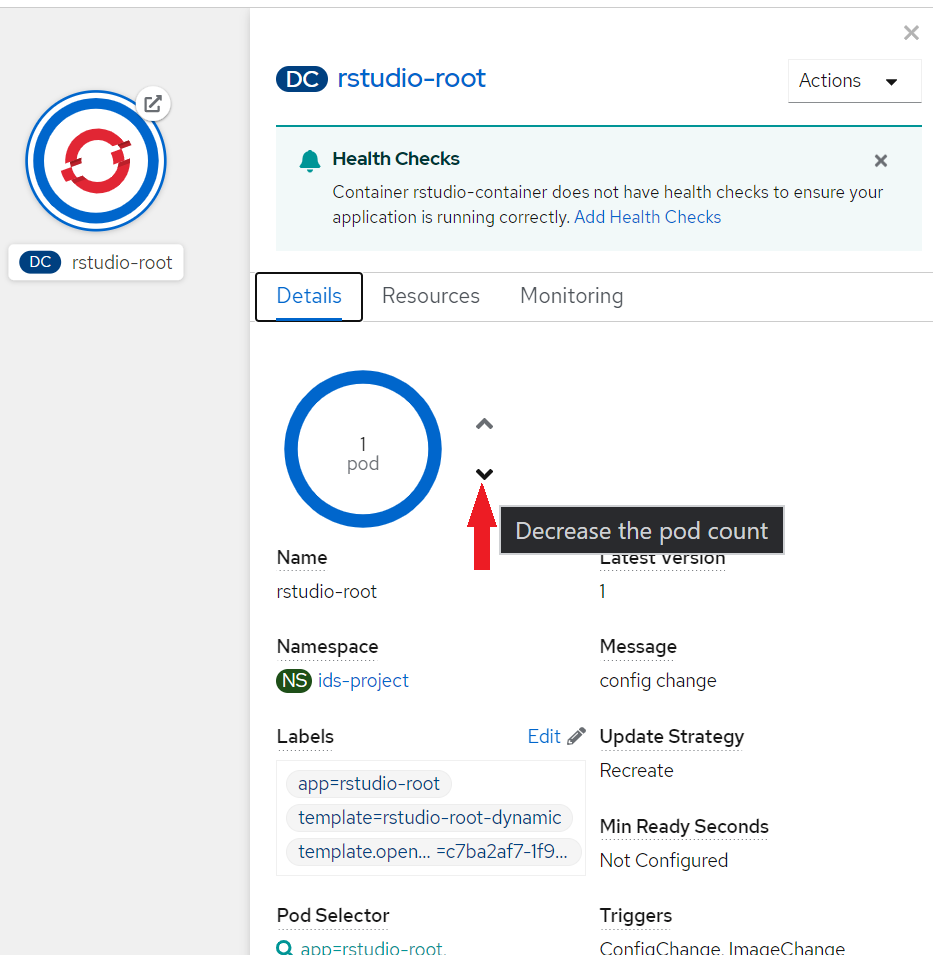933x955 pixels.
Task: Click the Name field heading
Action: coord(302,558)
